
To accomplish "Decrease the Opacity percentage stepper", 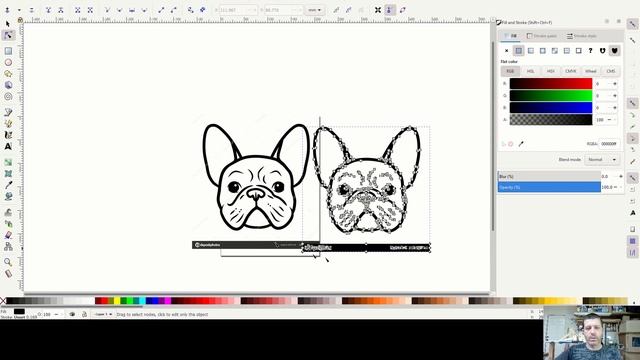I will point(616,187).
